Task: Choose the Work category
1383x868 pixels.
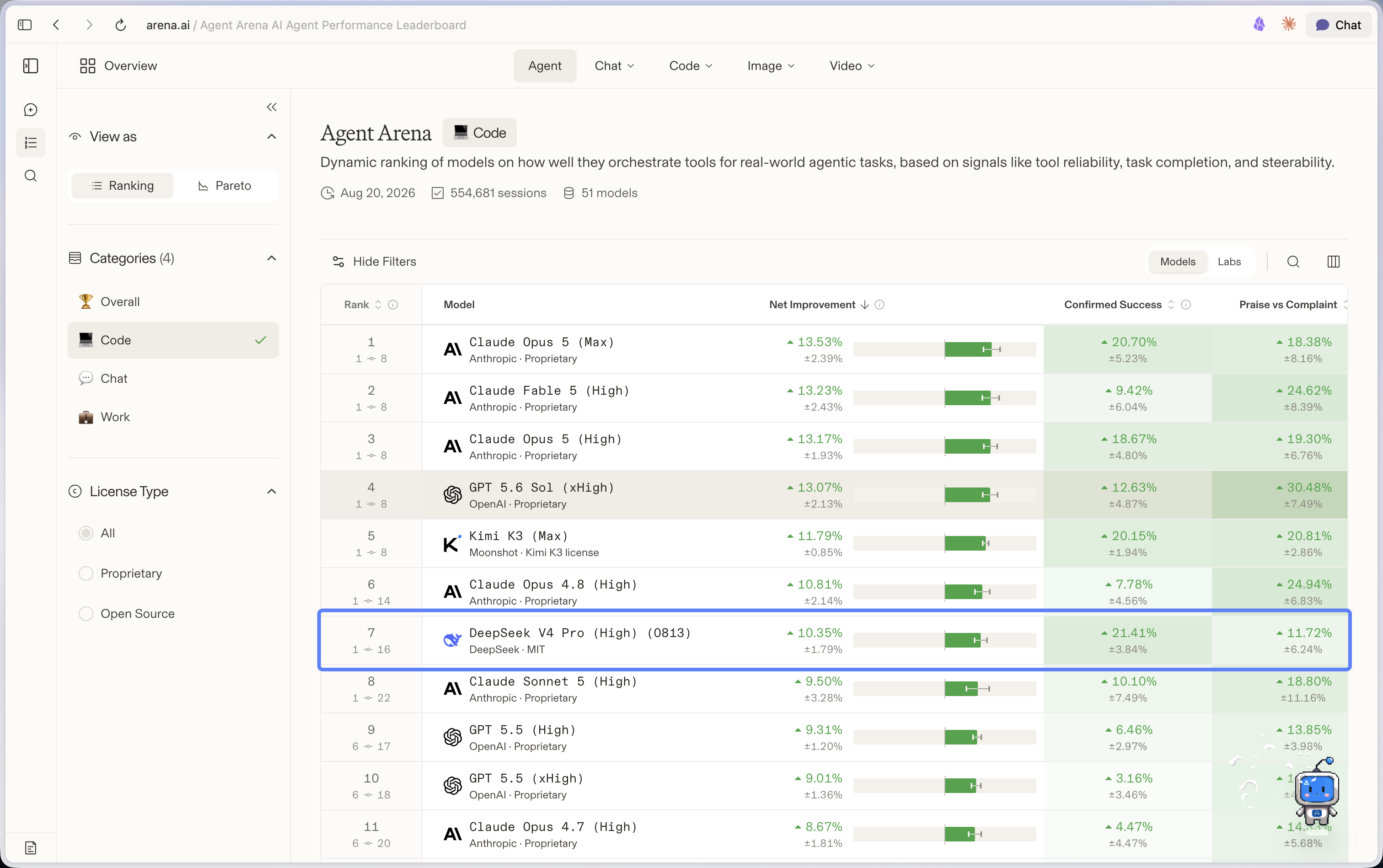Action: point(173,418)
